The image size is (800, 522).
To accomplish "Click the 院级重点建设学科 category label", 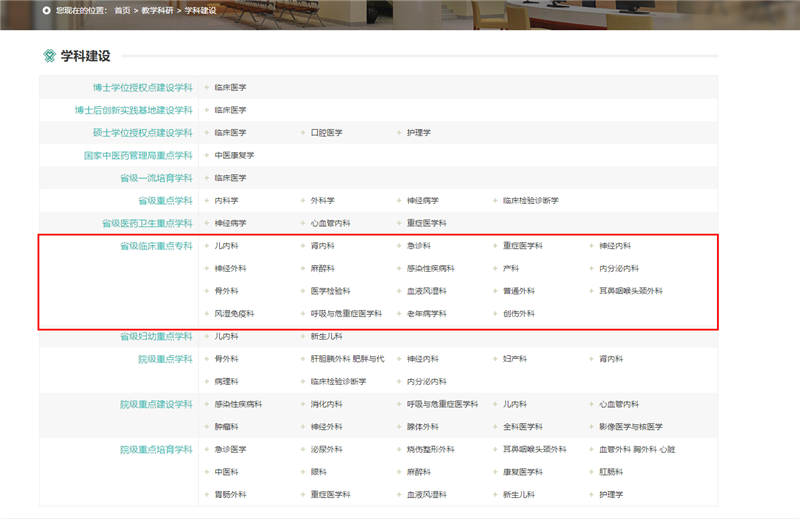I will click(x=157, y=405).
